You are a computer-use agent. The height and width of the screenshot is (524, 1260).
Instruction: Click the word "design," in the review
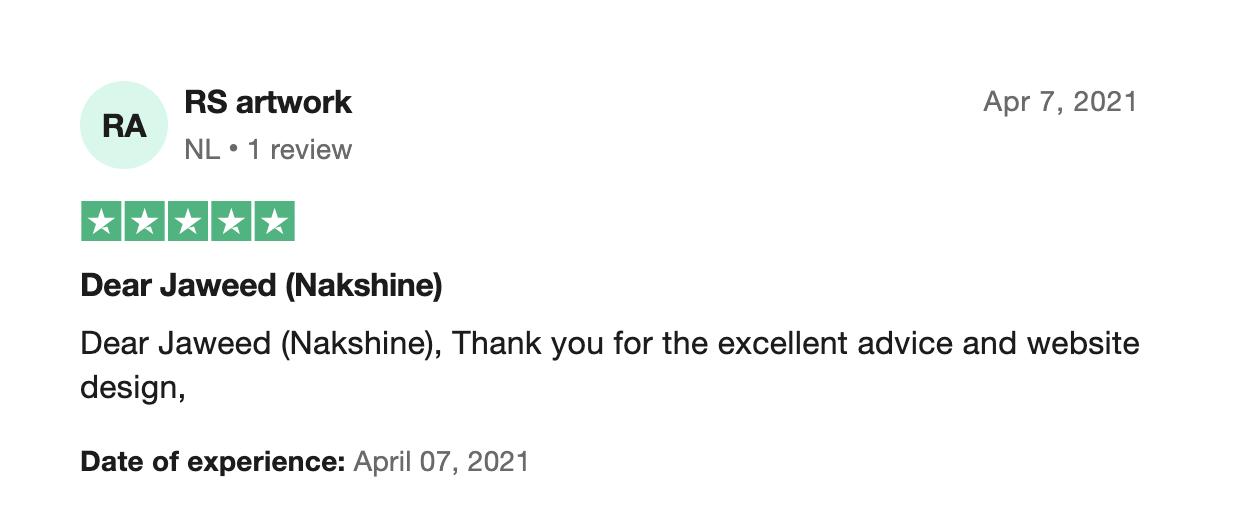pyautogui.click(x=134, y=387)
